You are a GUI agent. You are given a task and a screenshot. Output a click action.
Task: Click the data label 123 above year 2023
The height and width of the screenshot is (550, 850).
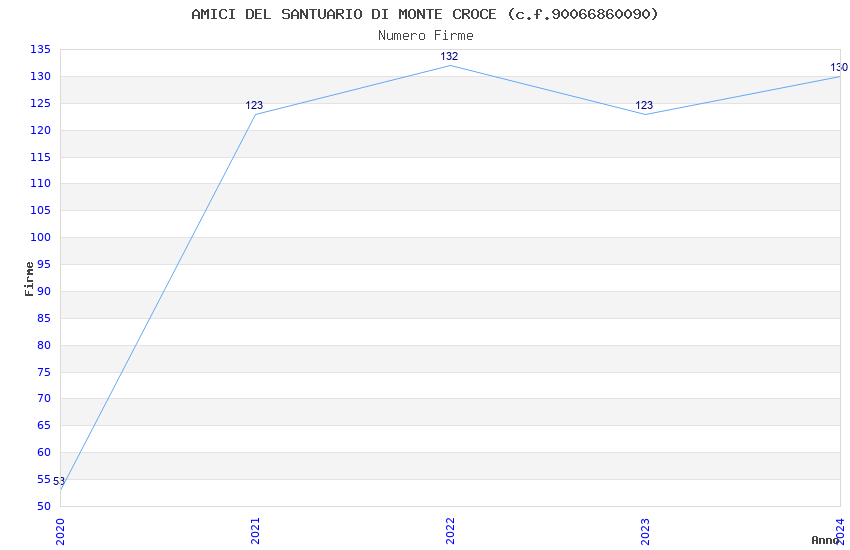[644, 105]
